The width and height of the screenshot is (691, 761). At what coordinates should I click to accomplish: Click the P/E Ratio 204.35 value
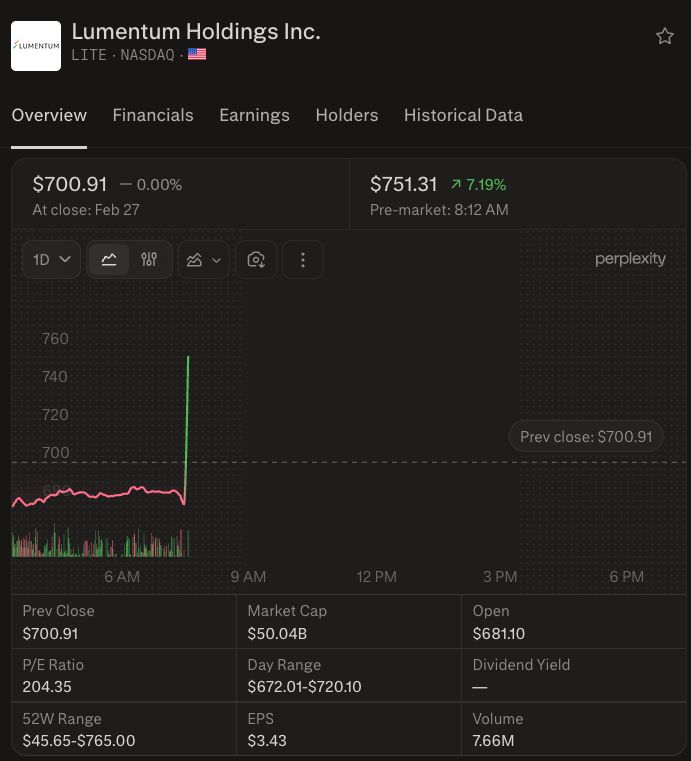pyautogui.click(x=47, y=687)
